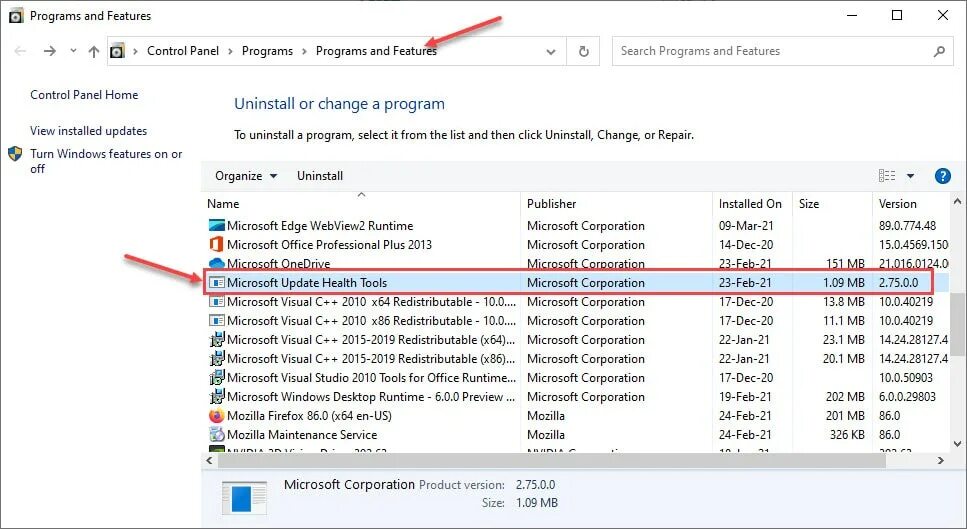
Task: Open the view options dropdown arrow
Action: pos(910,176)
